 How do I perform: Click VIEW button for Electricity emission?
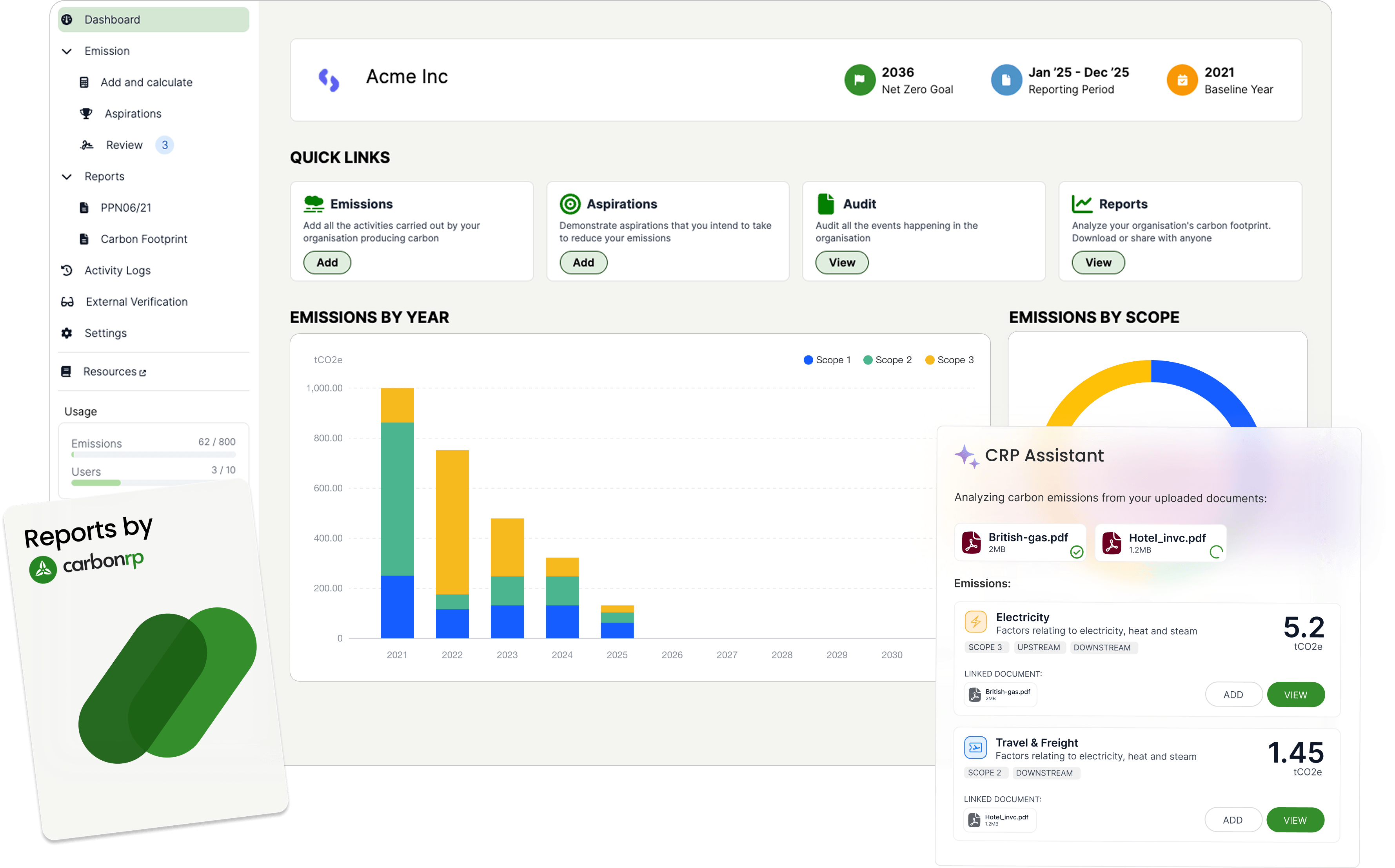click(1296, 695)
